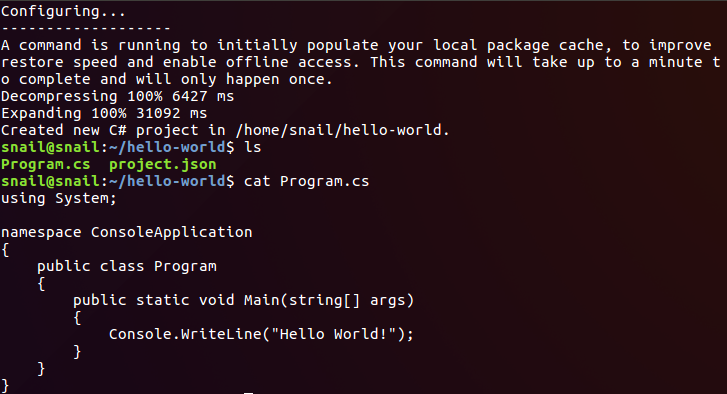
Task: Click the 'ls' command after the prompt
Action: tap(253, 147)
